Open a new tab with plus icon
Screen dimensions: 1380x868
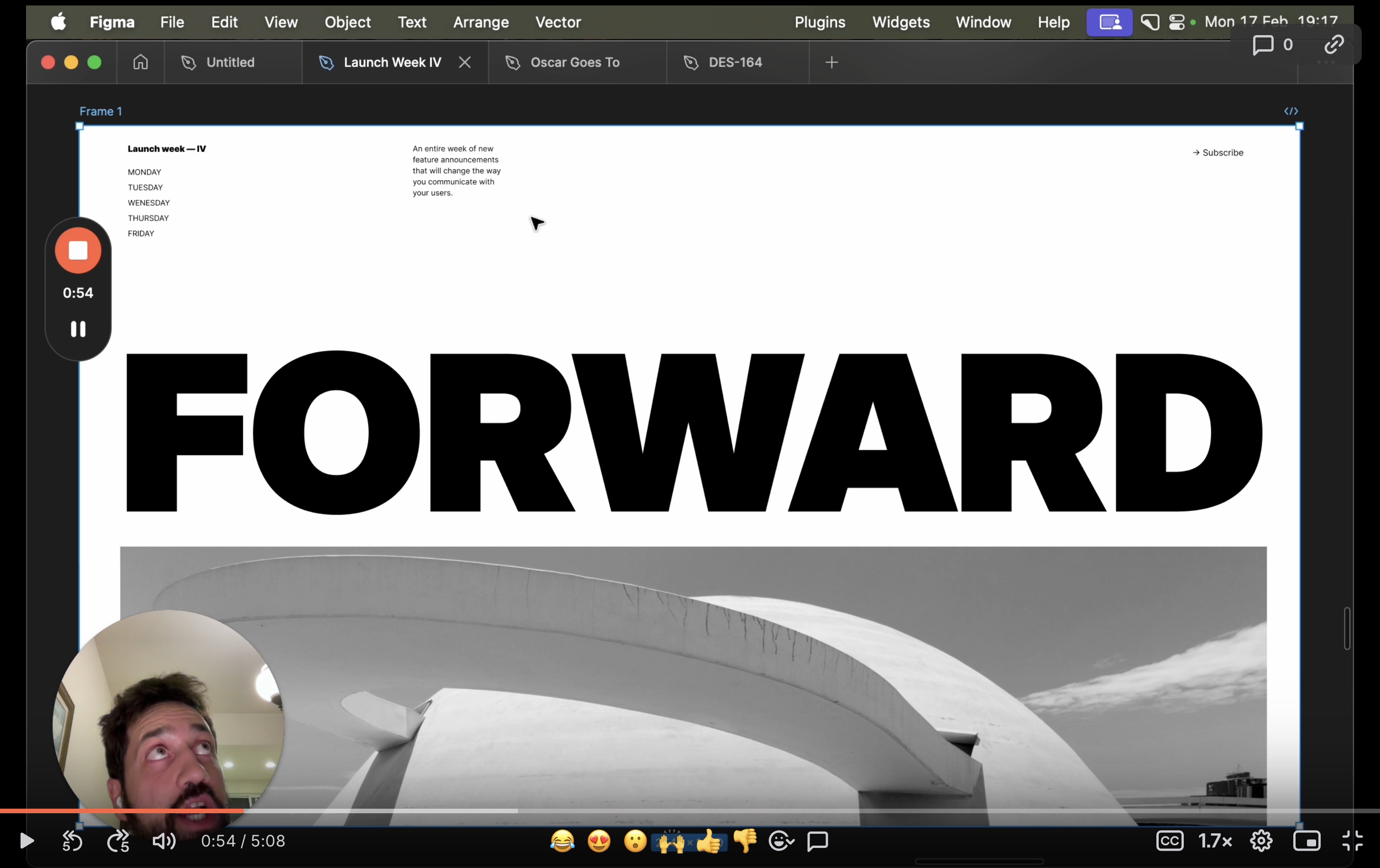(x=831, y=62)
